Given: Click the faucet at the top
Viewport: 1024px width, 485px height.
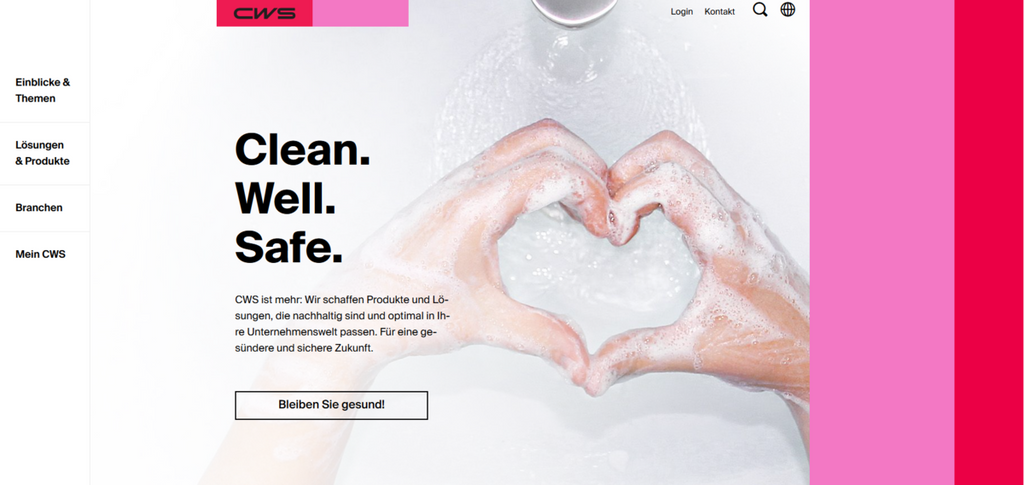Looking at the screenshot, I should (573, 12).
